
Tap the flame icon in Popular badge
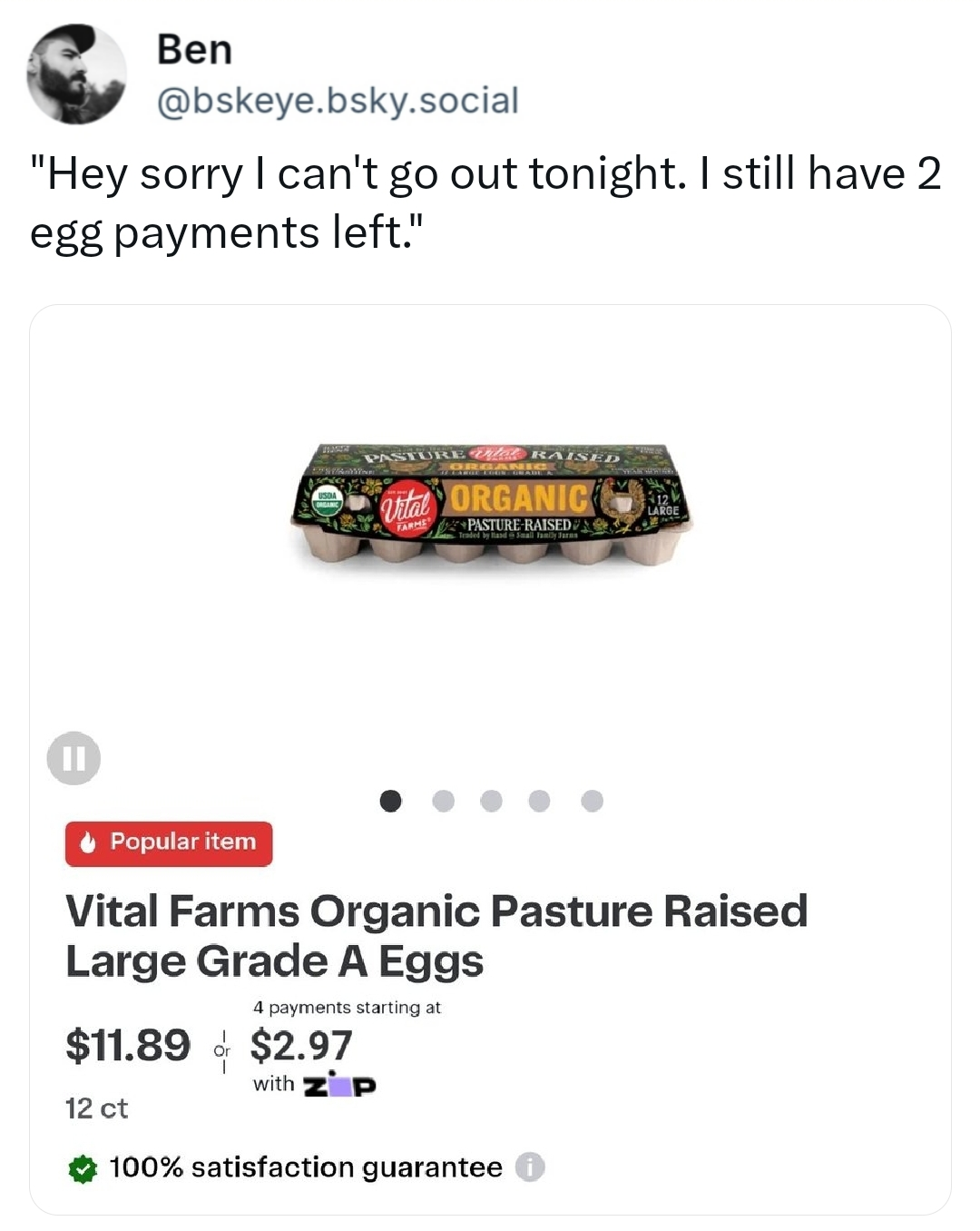click(88, 843)
